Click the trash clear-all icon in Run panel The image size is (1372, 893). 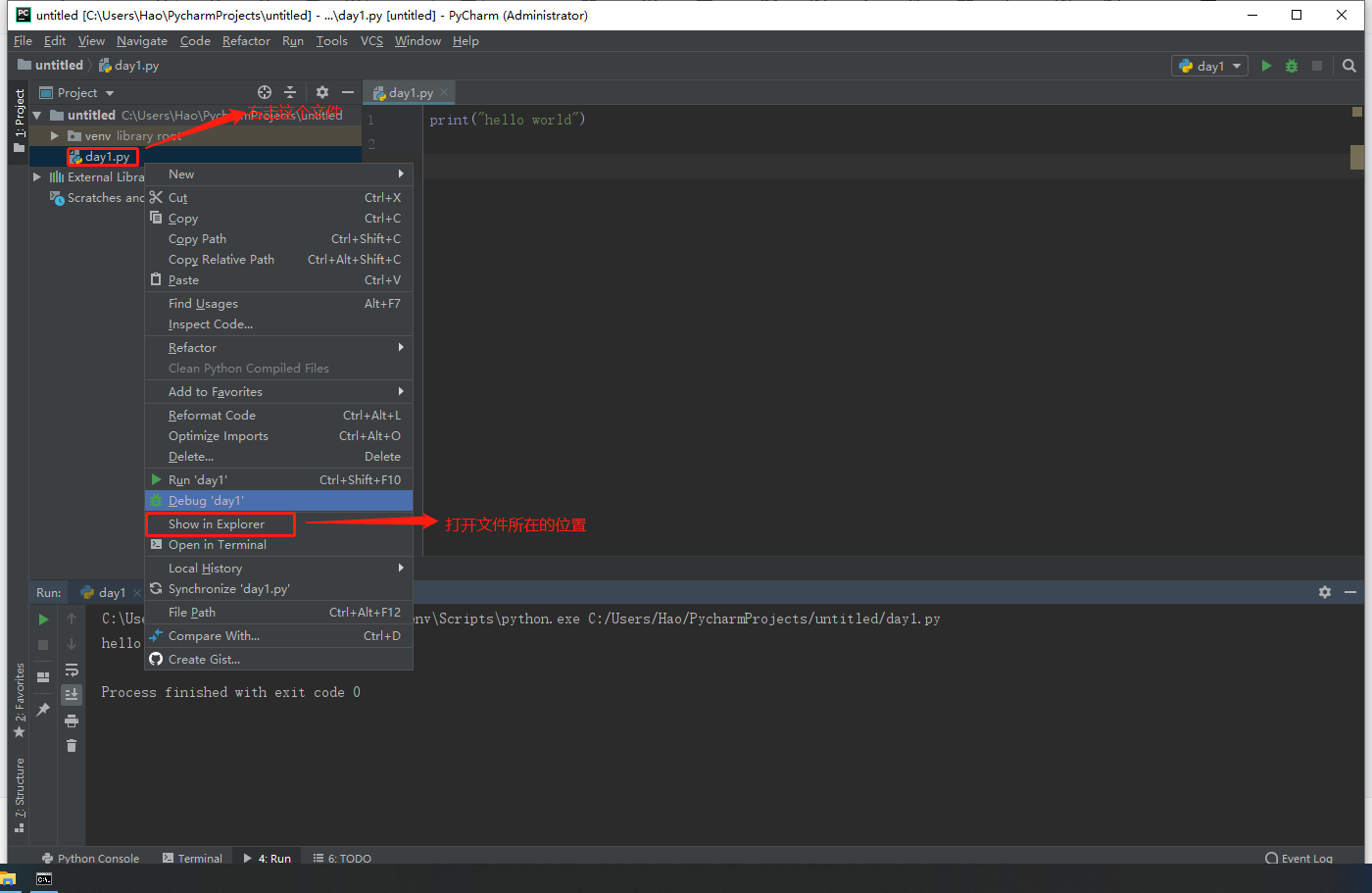click(x=72, y=746)
